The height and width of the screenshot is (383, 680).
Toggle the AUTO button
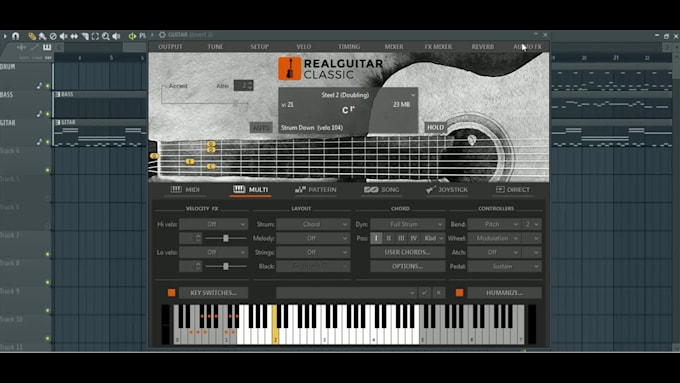[x=261, y=128]
